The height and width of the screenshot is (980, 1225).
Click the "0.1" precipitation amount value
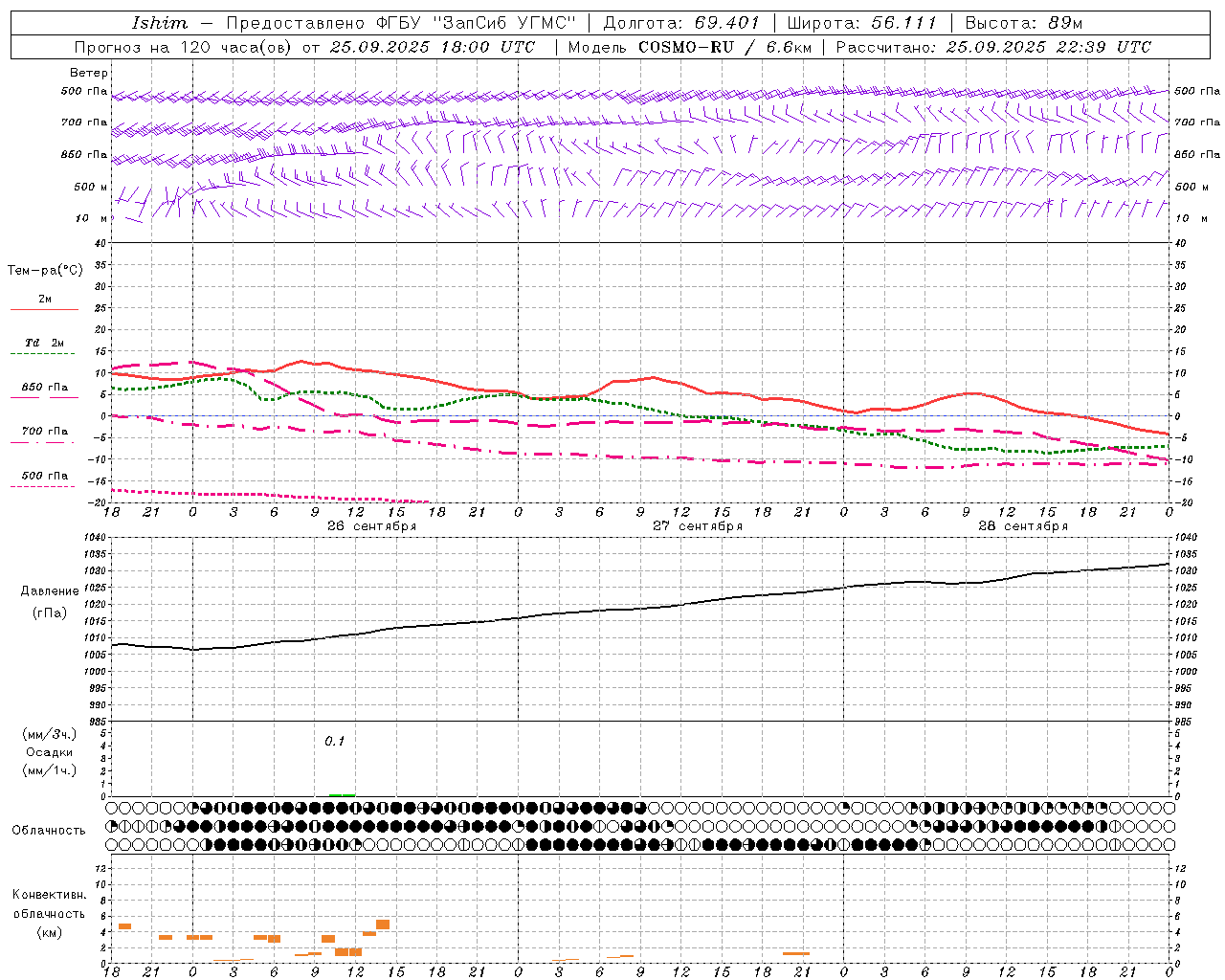tap(334, 741)
